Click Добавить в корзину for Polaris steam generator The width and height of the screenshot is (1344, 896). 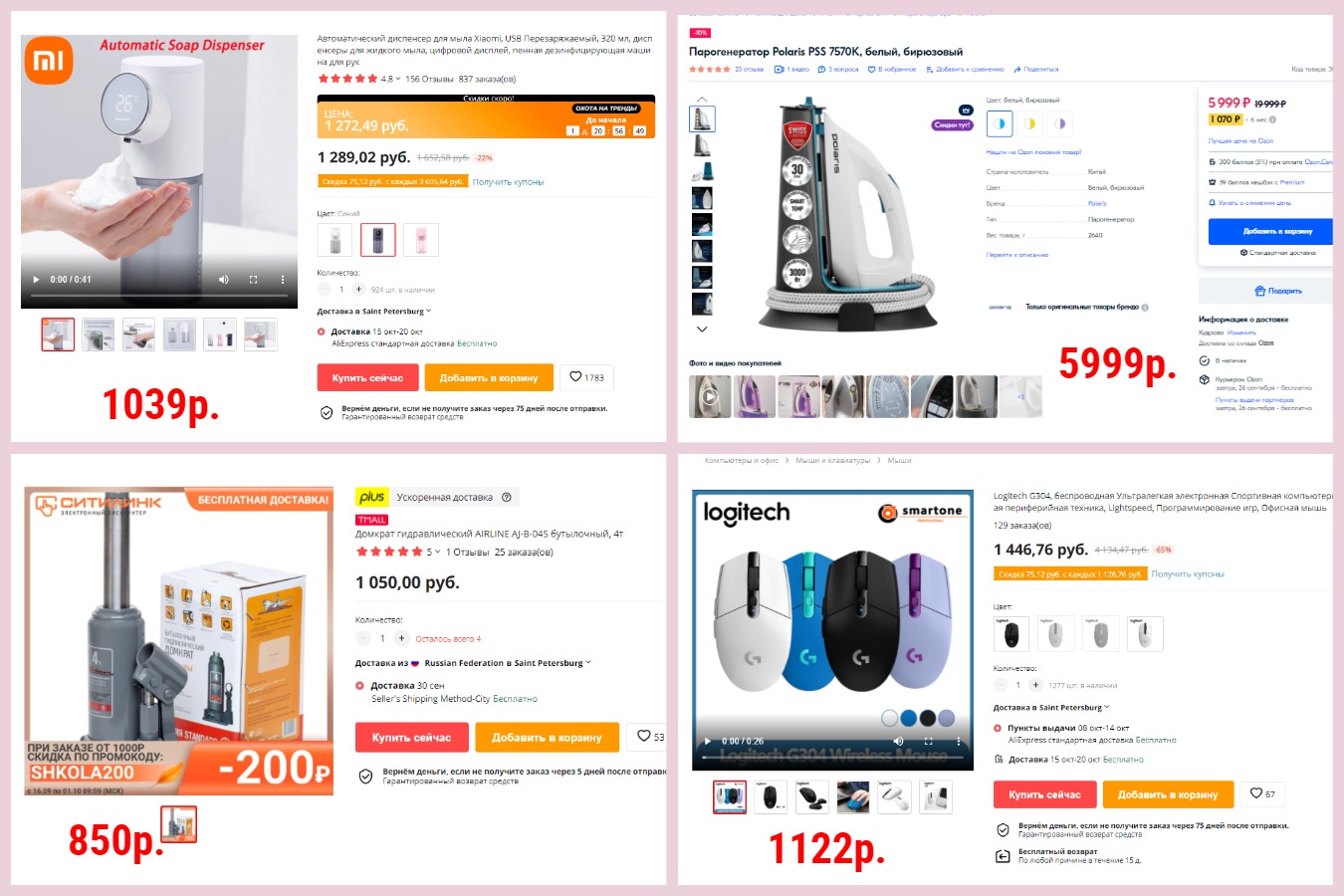pyautogui.click(x=1271, y=231)
